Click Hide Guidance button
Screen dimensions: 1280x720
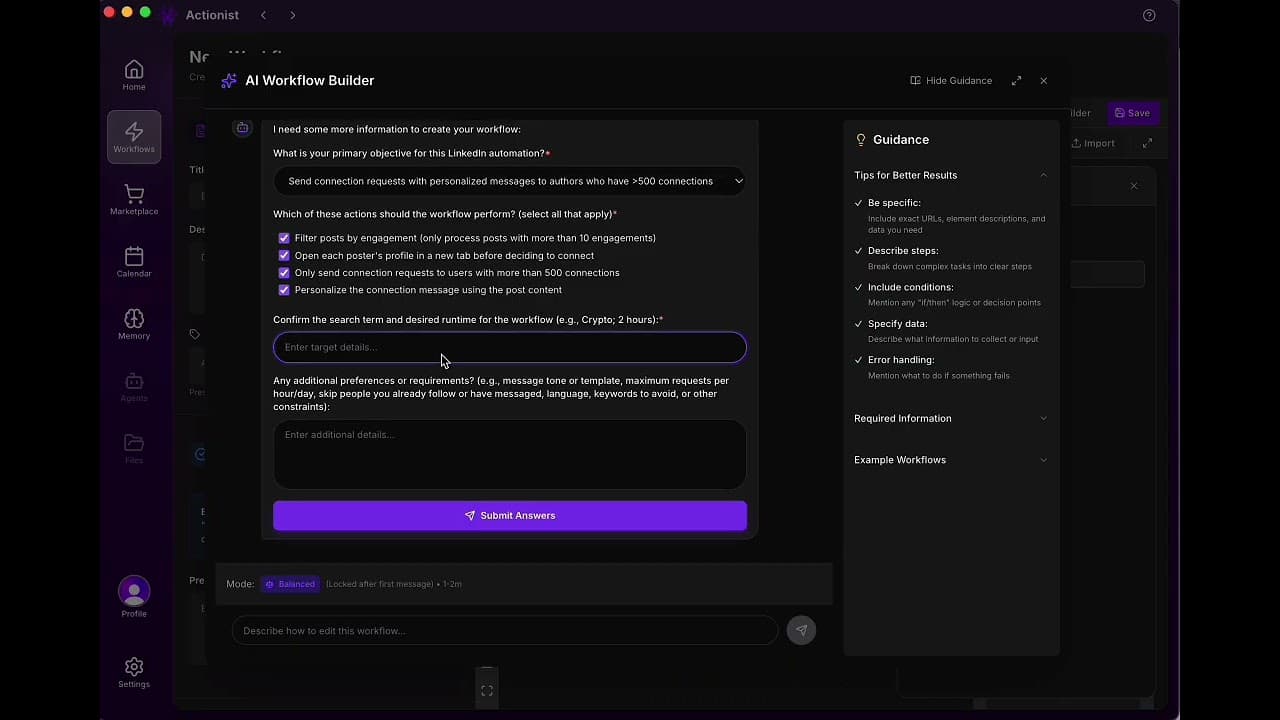pos(951,81)
